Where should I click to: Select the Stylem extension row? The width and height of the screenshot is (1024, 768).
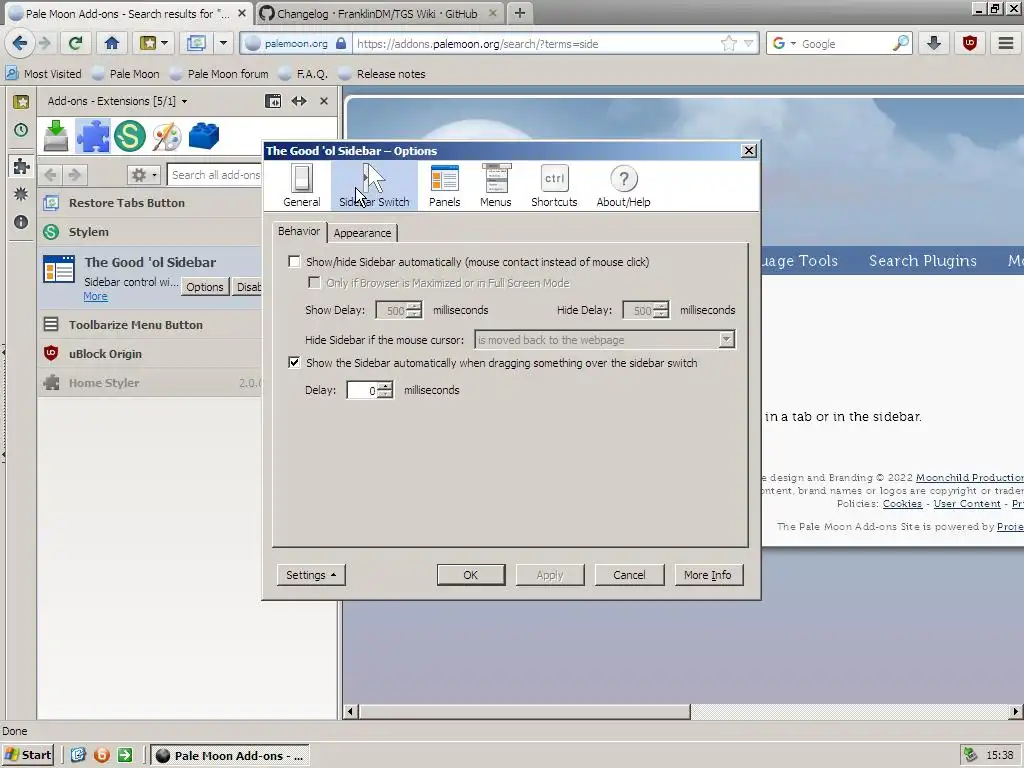tap(150, 232)
